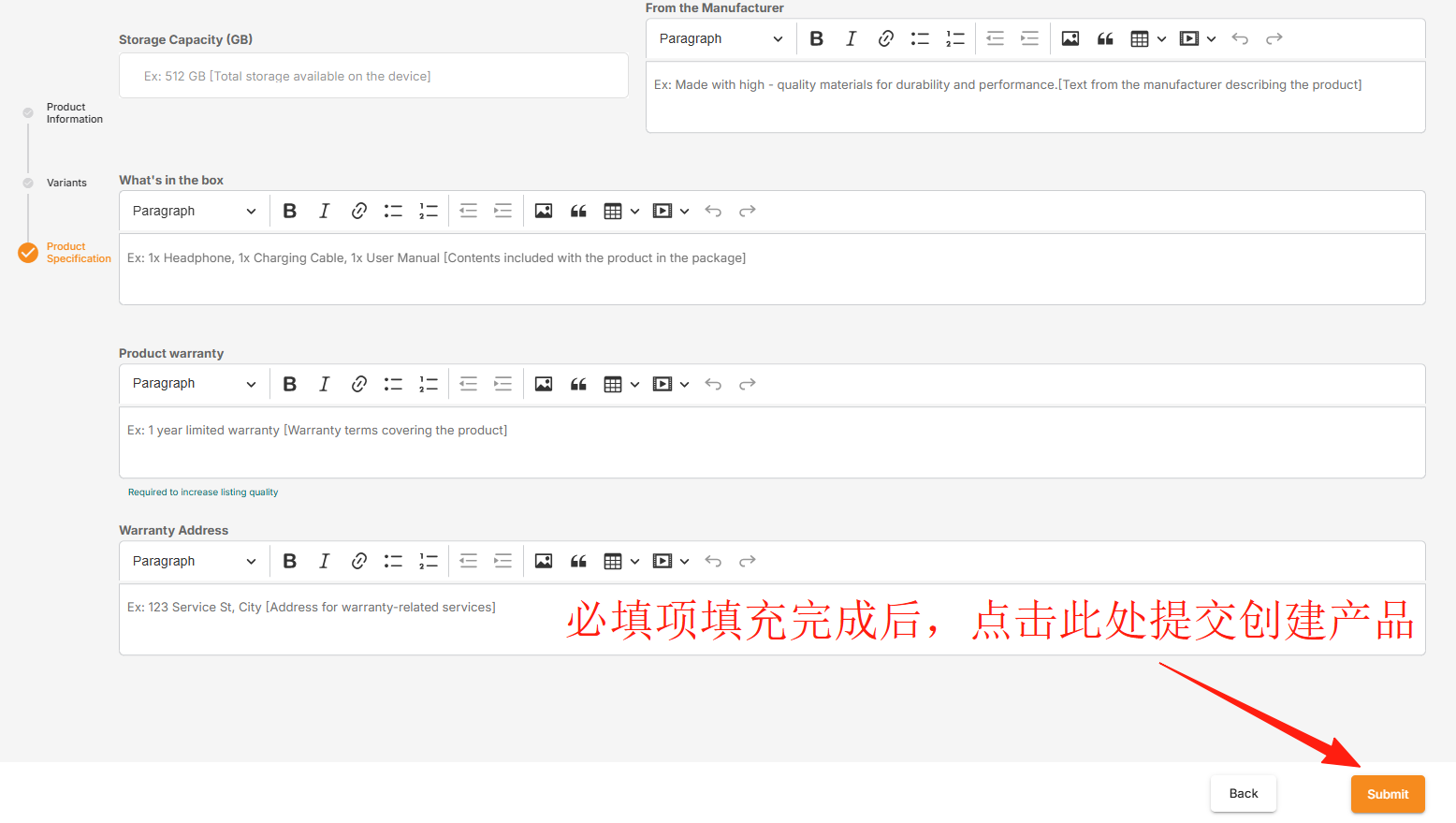Viewport: 1456px width, 823px height.
Task: Open Paragraph dropdown in From the Manufacturer editor
Action: pos(721,38)
